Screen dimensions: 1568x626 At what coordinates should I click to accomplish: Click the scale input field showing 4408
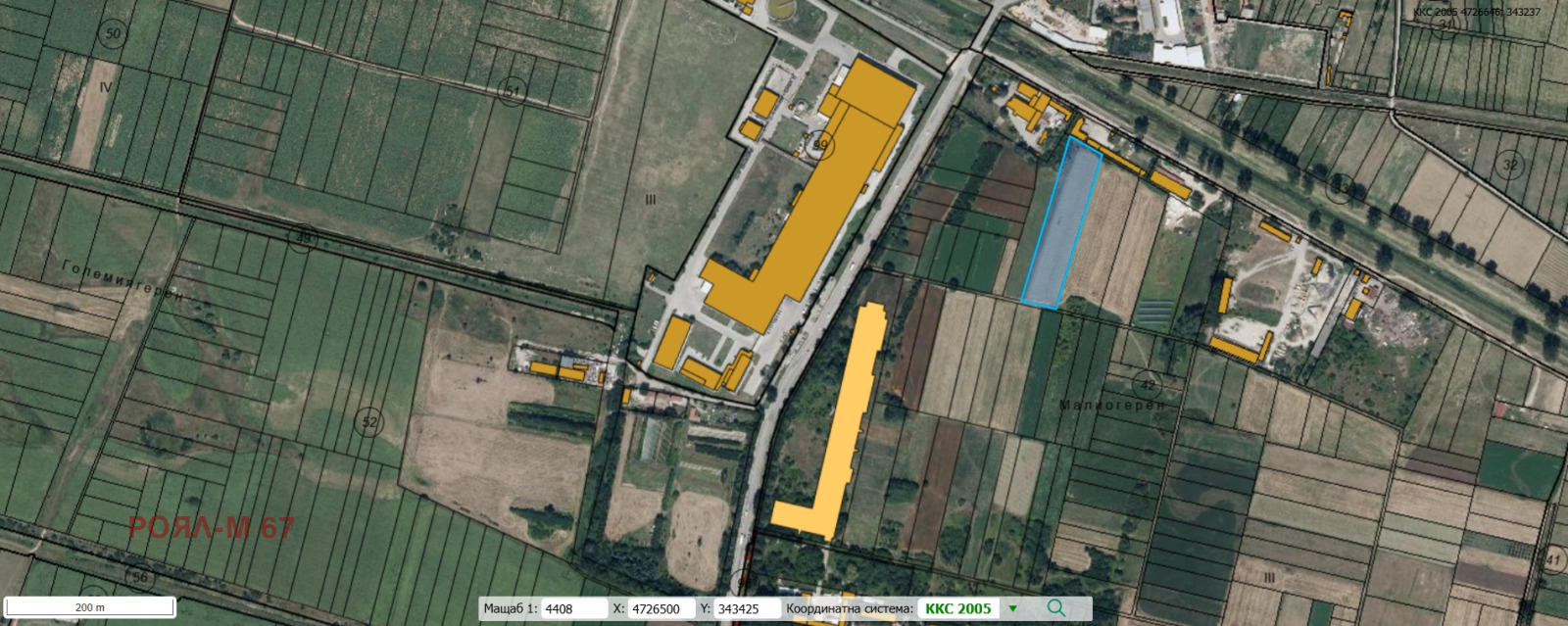(573, 608)
